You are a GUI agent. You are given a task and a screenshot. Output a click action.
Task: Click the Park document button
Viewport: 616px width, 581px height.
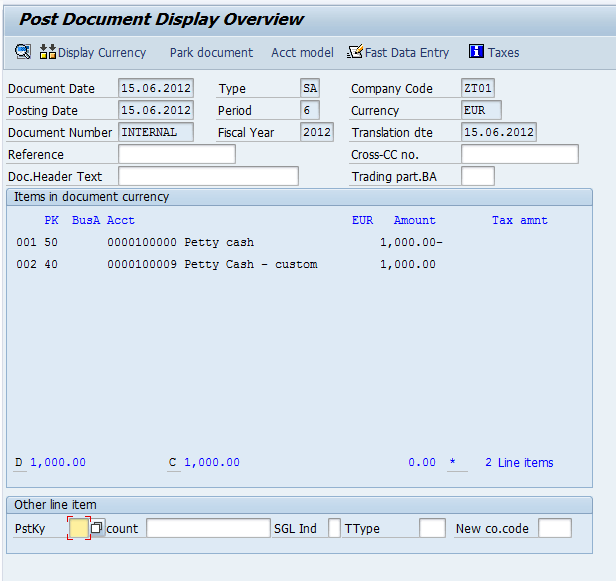tap(211, 52)
